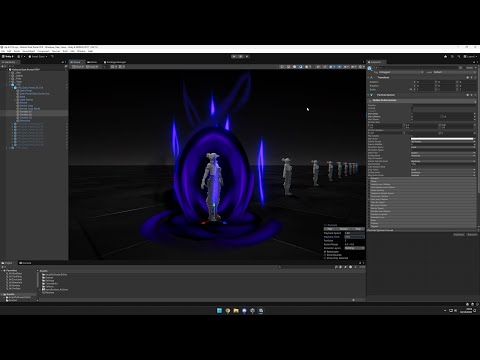Screen dimensions: 480x360
Task: Toggle Show Only Selected checkbox
Action: (x=325, y=258)
